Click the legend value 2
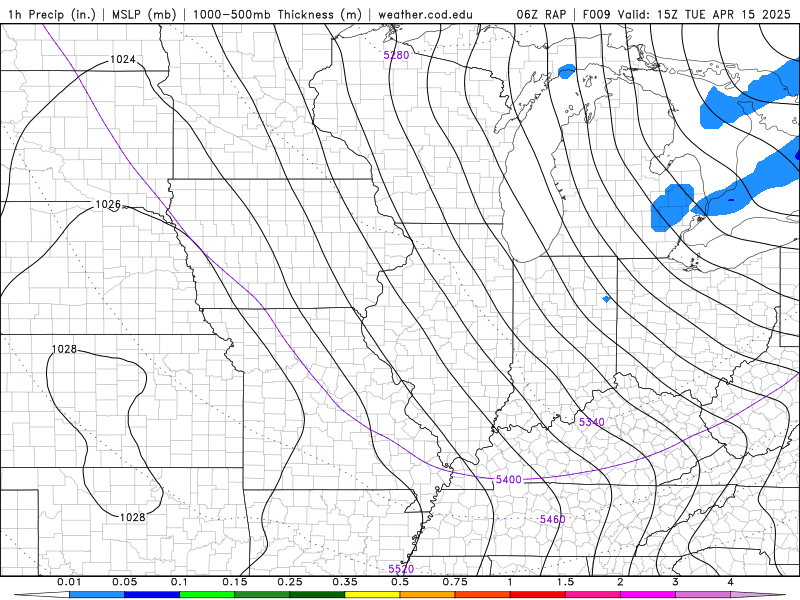This screenshot has width=800, height=600. click(620, 582)
